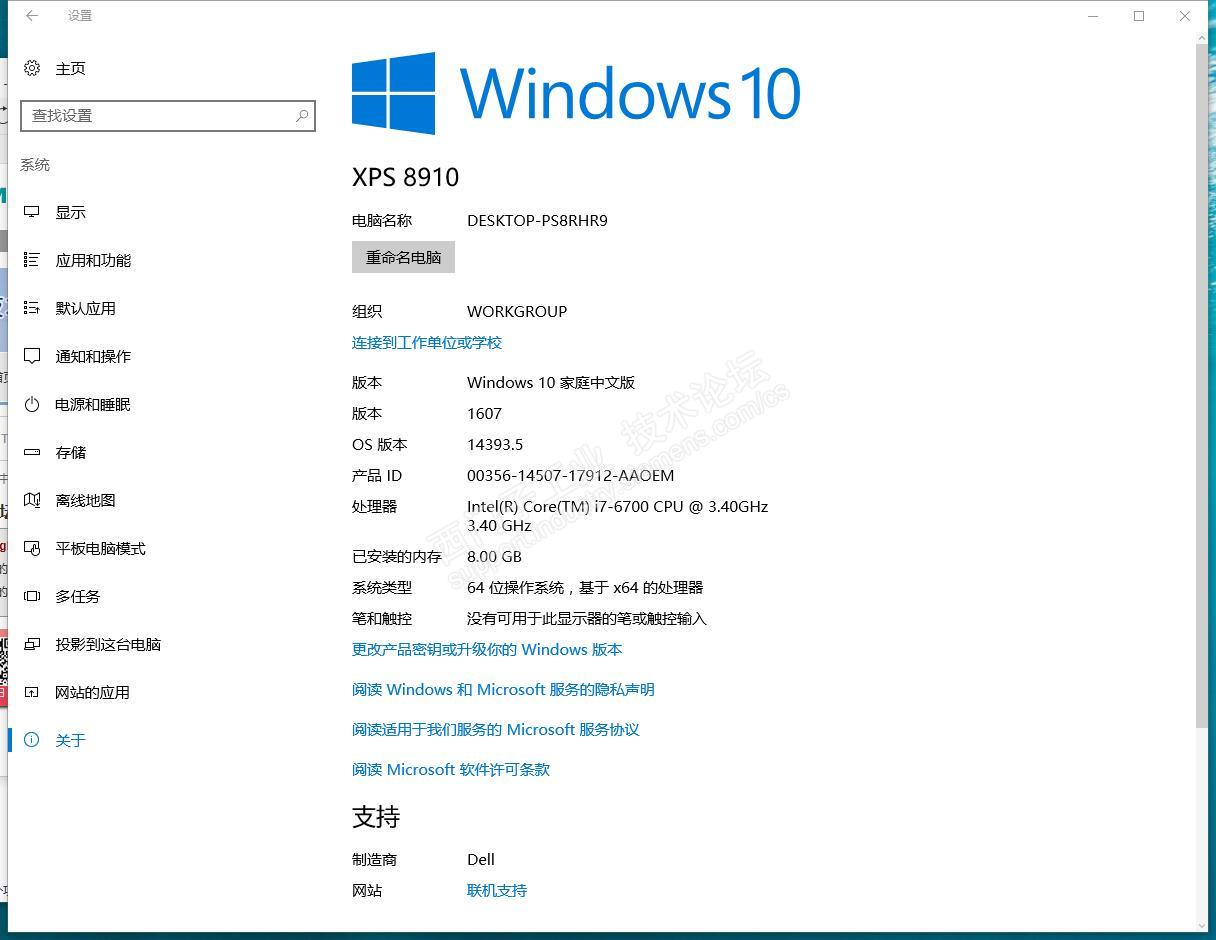Open 联机支持 website link
This screenshot has width=1216, height=940.
click(497, 890)
